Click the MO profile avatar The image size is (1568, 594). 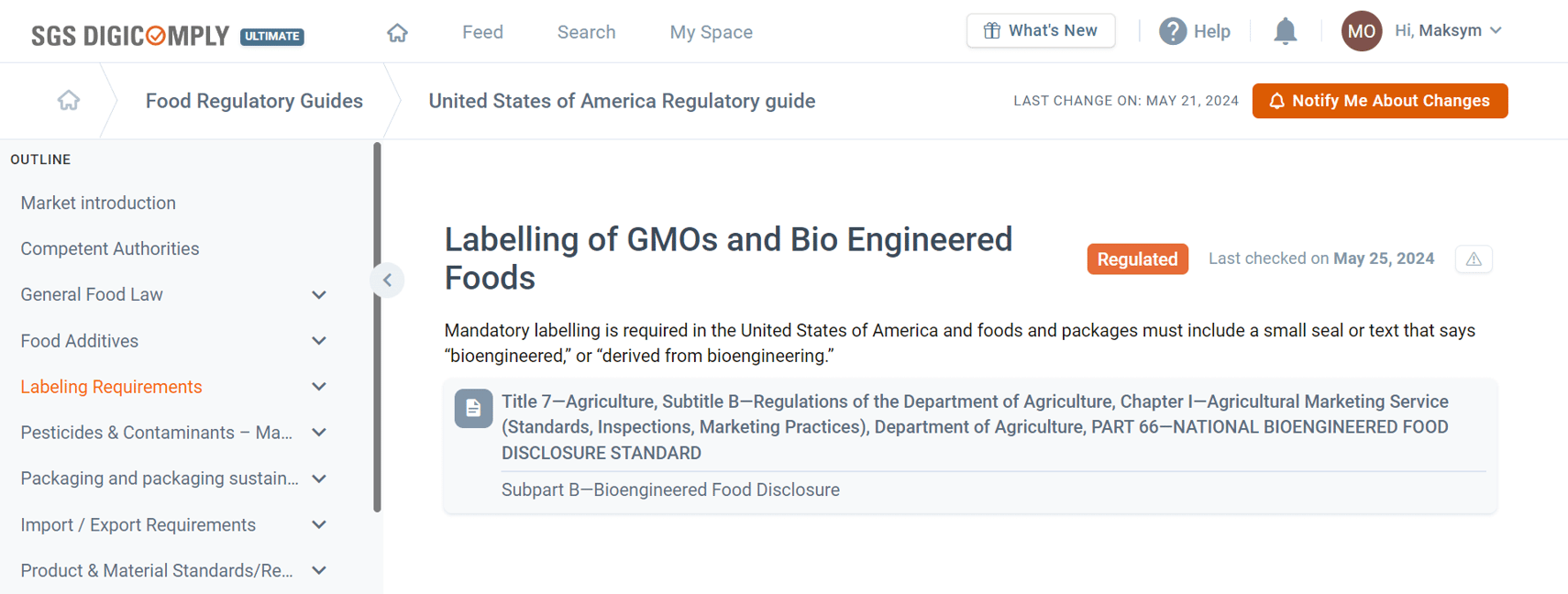point(1361,30)
